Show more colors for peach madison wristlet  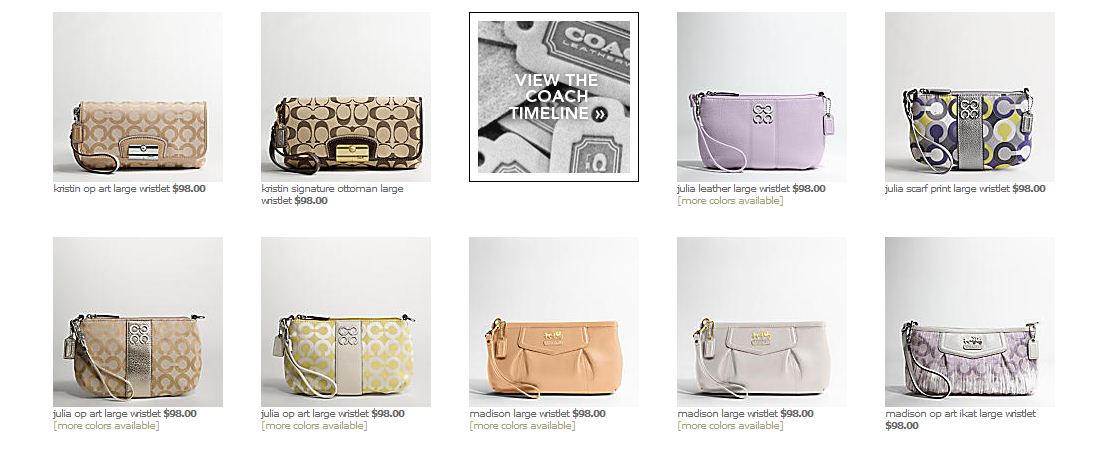point(522,426)
